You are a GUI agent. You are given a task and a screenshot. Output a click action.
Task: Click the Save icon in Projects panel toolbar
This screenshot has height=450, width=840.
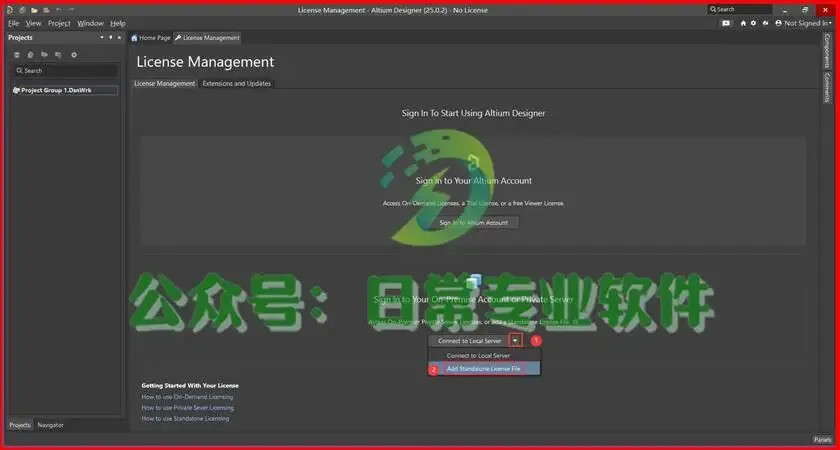pyautogui.click(x=17, y=55)
